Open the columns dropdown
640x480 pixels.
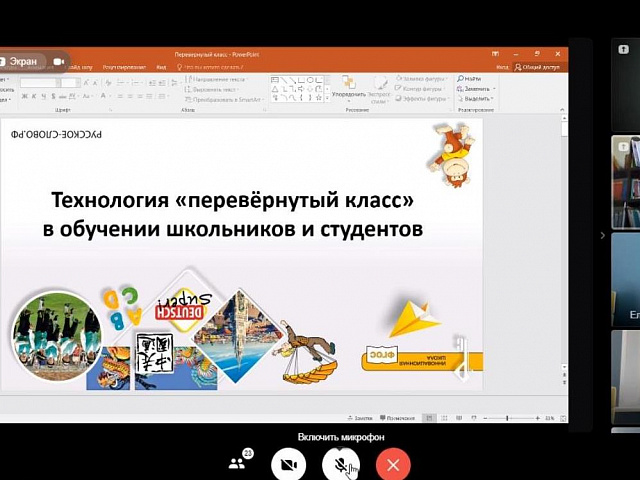pos(163,96)
